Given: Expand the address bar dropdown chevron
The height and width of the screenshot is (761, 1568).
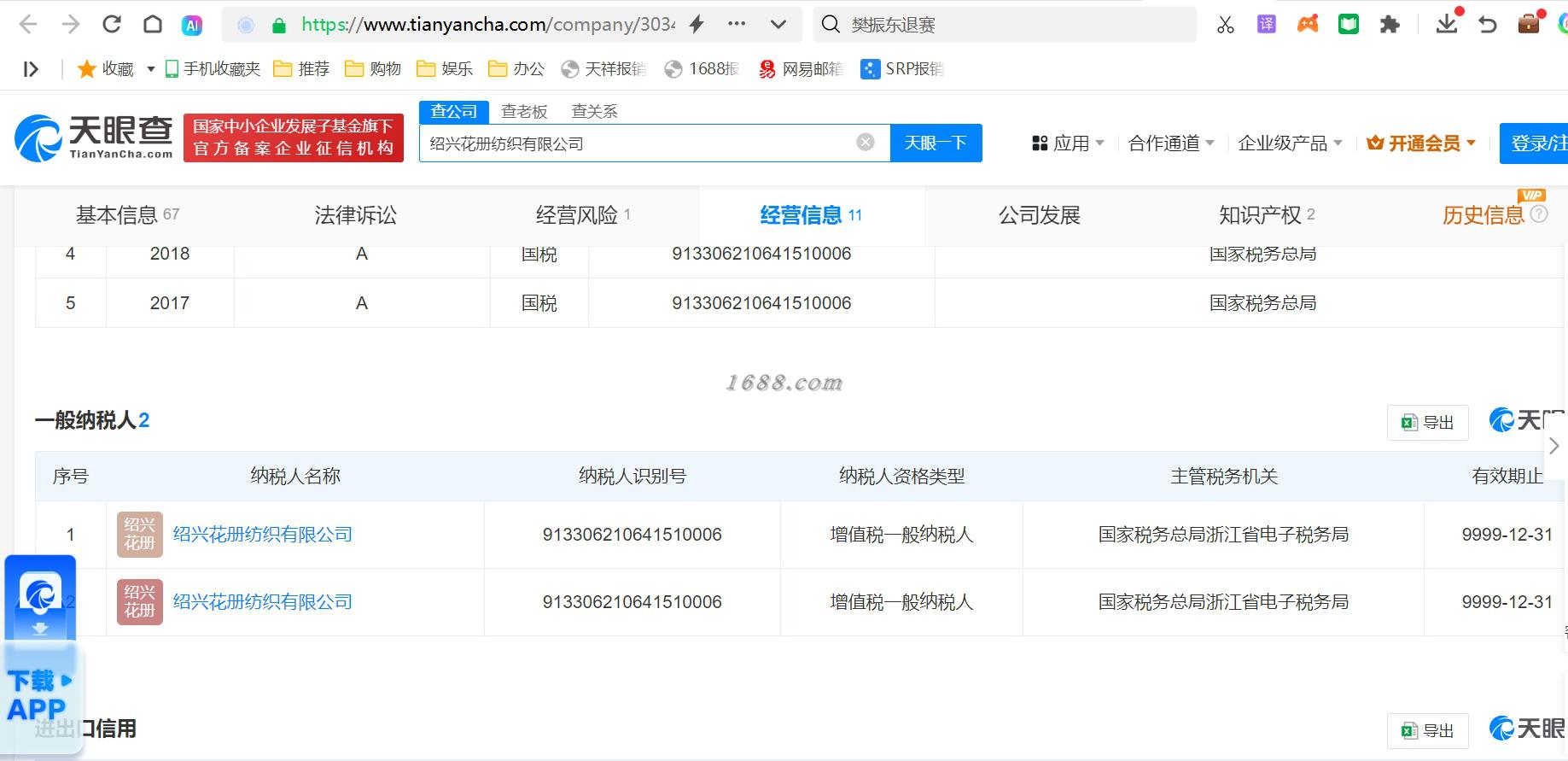Looking at the screenshot, I should pos(778,25).
